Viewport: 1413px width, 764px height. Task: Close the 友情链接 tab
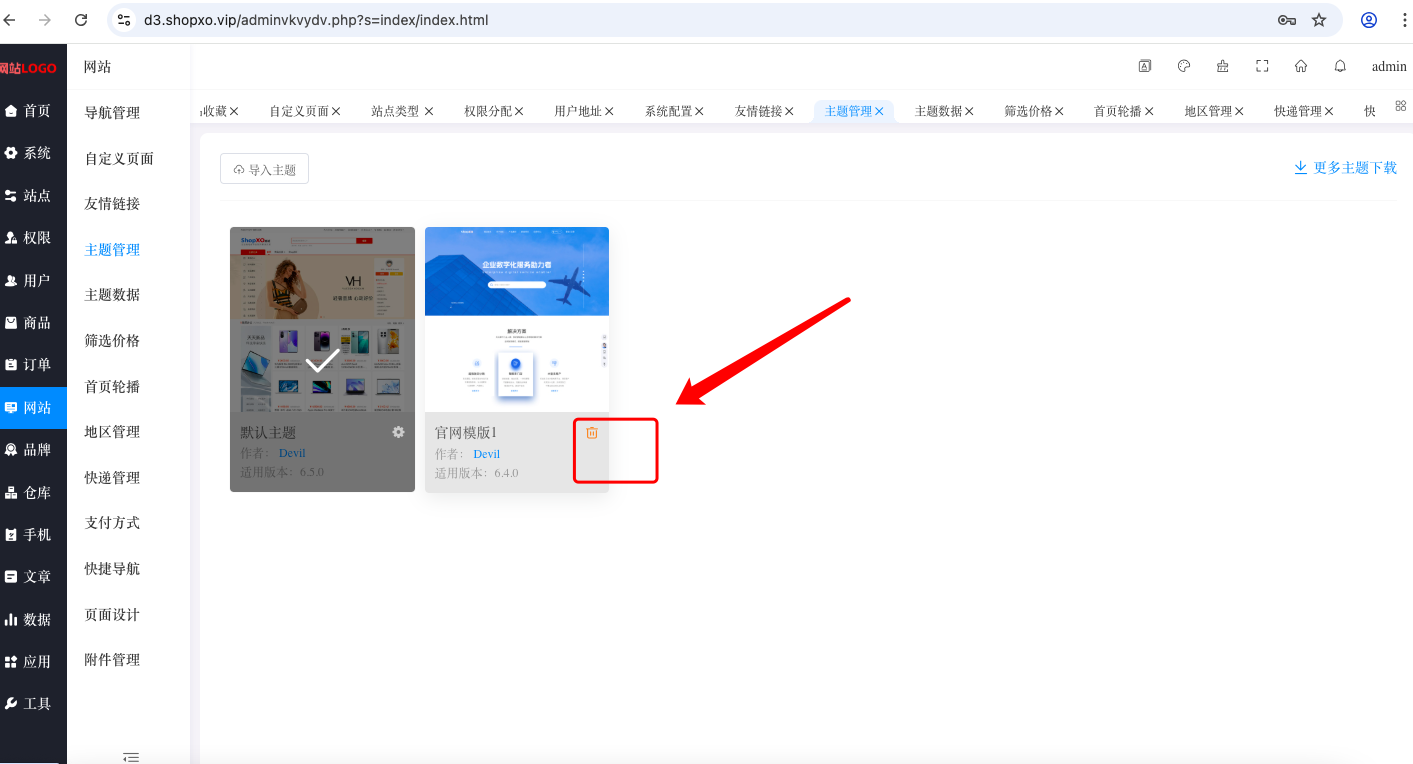click(790, 112)
